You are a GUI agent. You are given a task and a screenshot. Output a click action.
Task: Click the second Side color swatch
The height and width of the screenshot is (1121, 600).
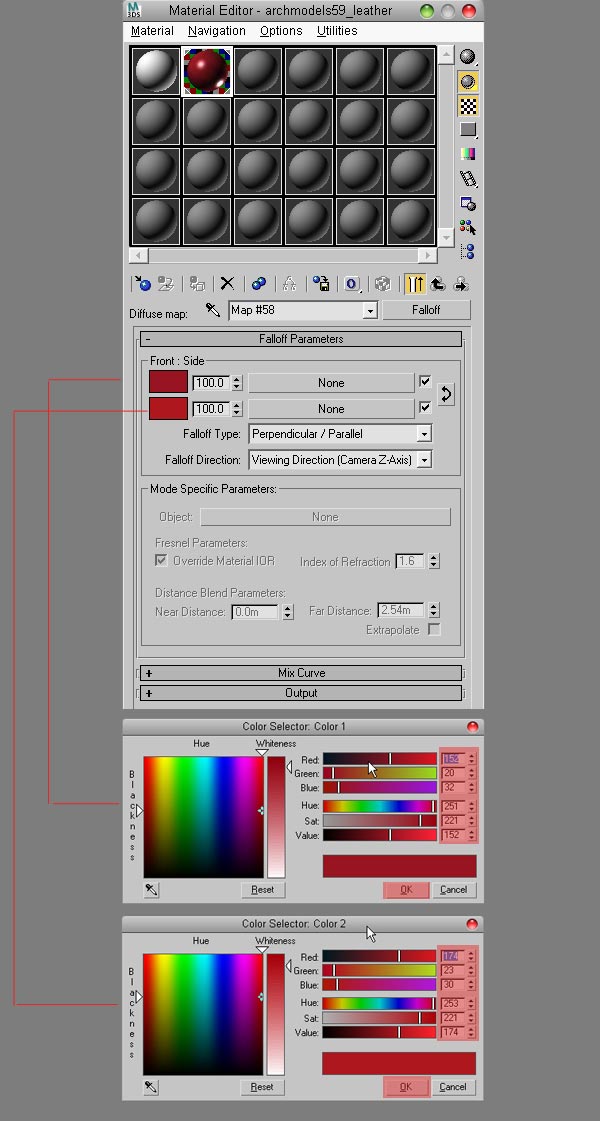pos(168,408)
